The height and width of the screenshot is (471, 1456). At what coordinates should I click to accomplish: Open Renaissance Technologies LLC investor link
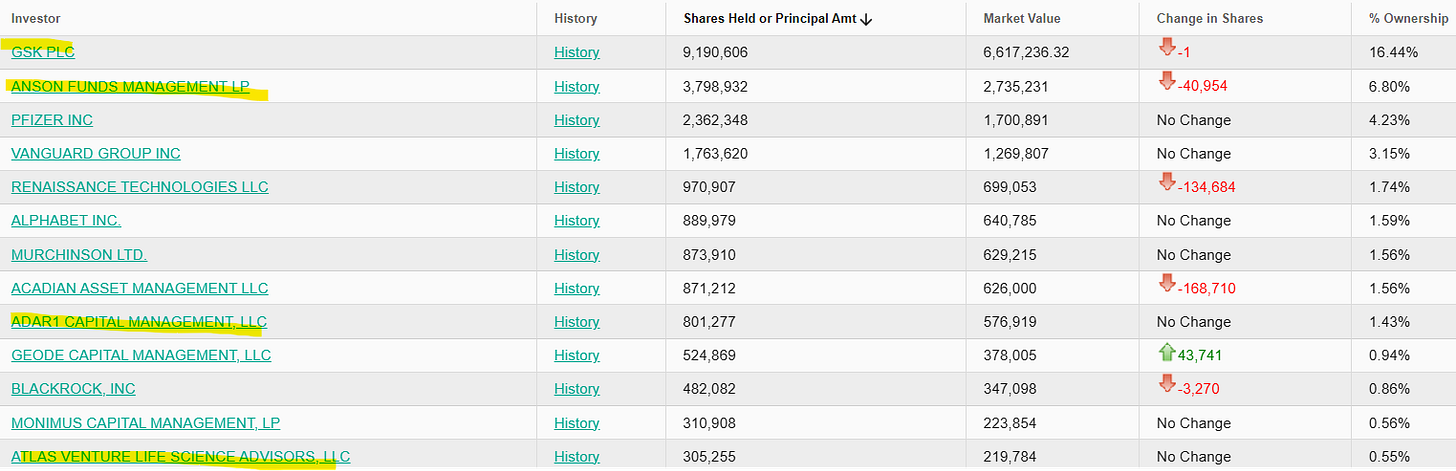pos(140,187)
